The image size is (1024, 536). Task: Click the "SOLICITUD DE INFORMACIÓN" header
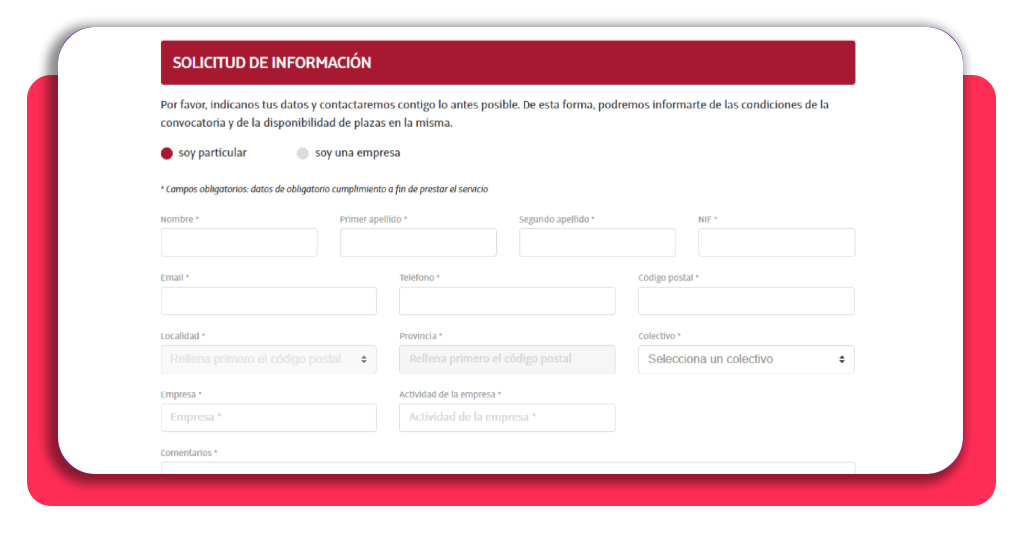click(x=508, y=63)
